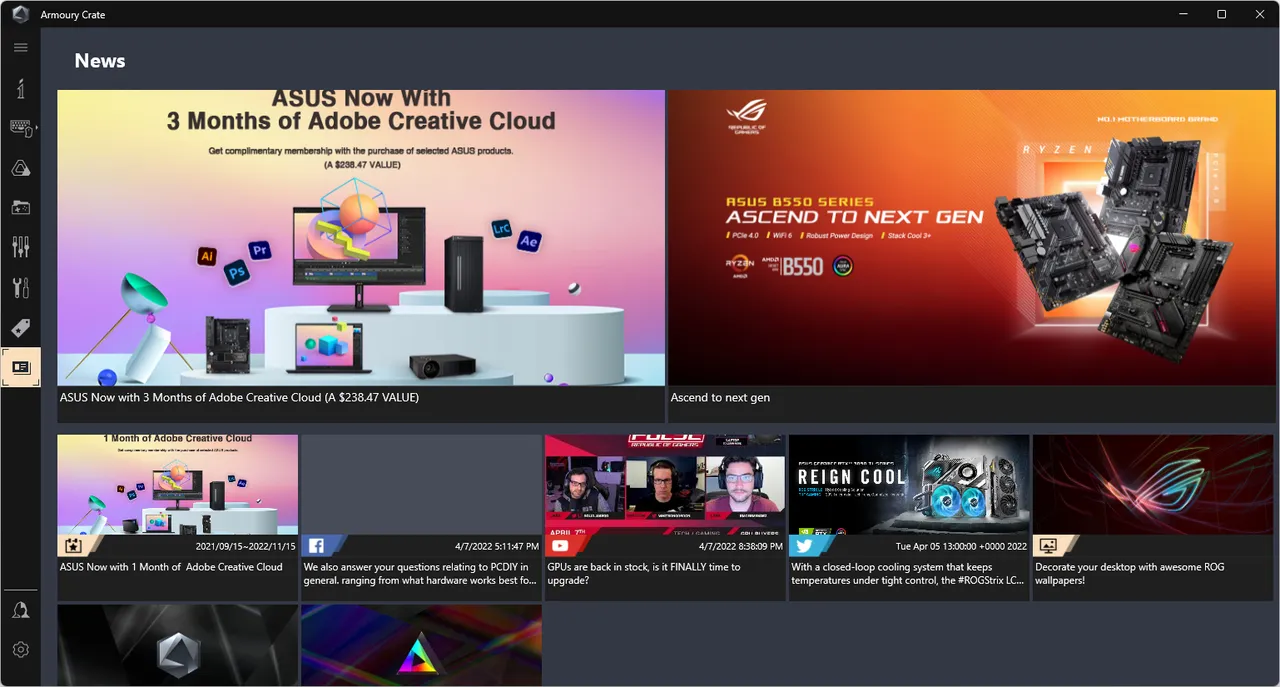The image size is (1280, 687).
Task: Click the Facebook icon on PCDIY post
Action: [316, 546]
